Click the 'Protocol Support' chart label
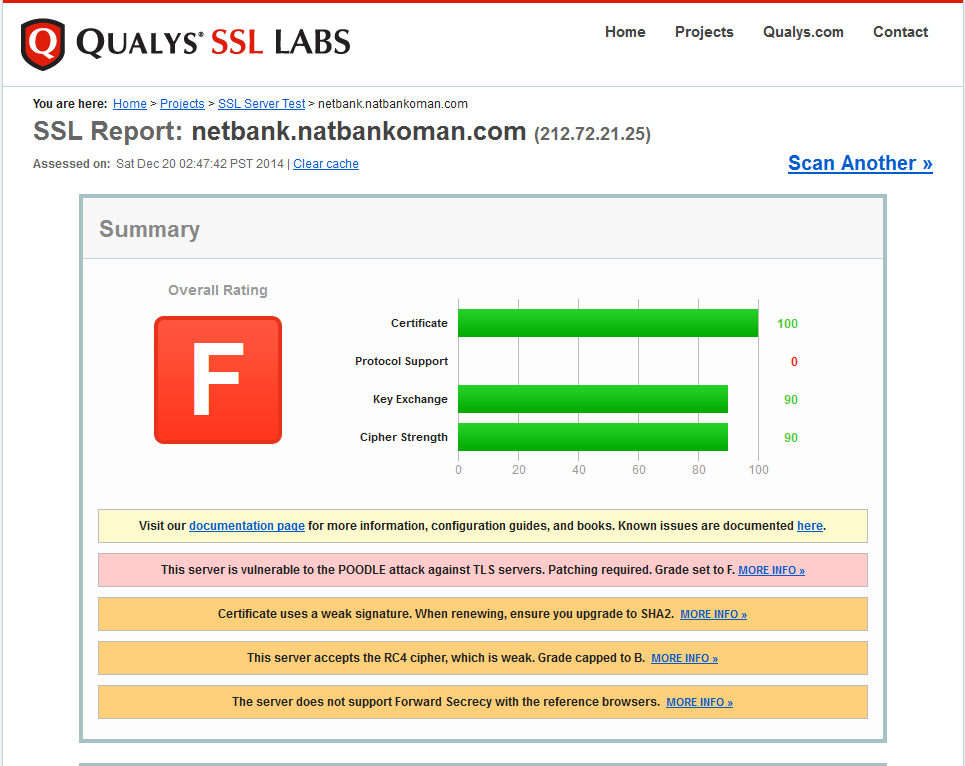 point(401,361)
